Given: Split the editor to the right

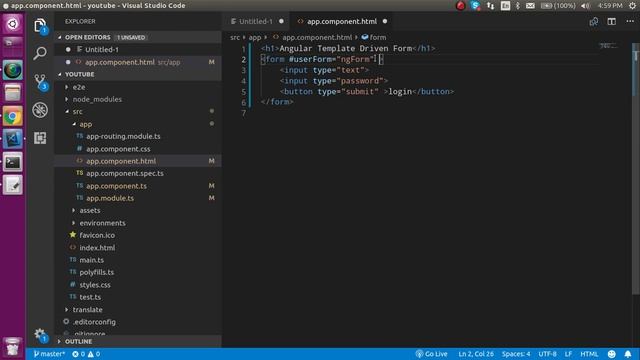Looking at the screenshot, I should (x=611, y=22).
